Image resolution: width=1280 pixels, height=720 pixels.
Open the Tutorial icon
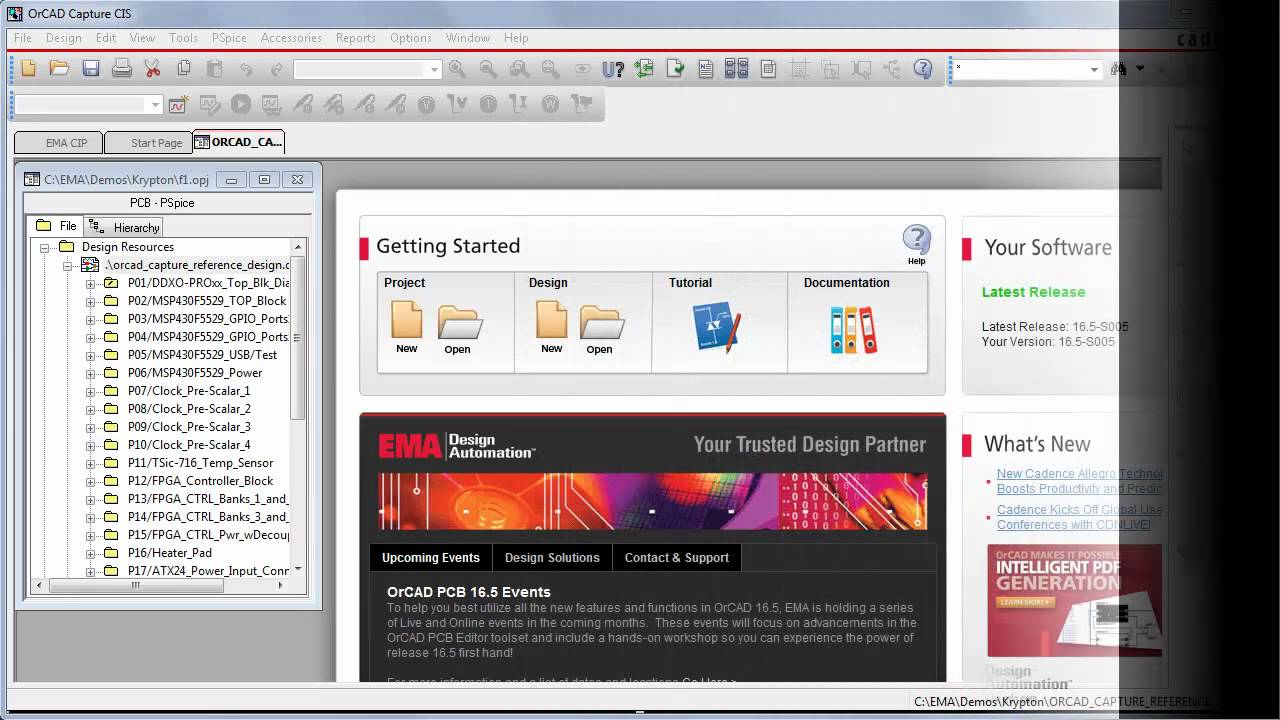717,327
